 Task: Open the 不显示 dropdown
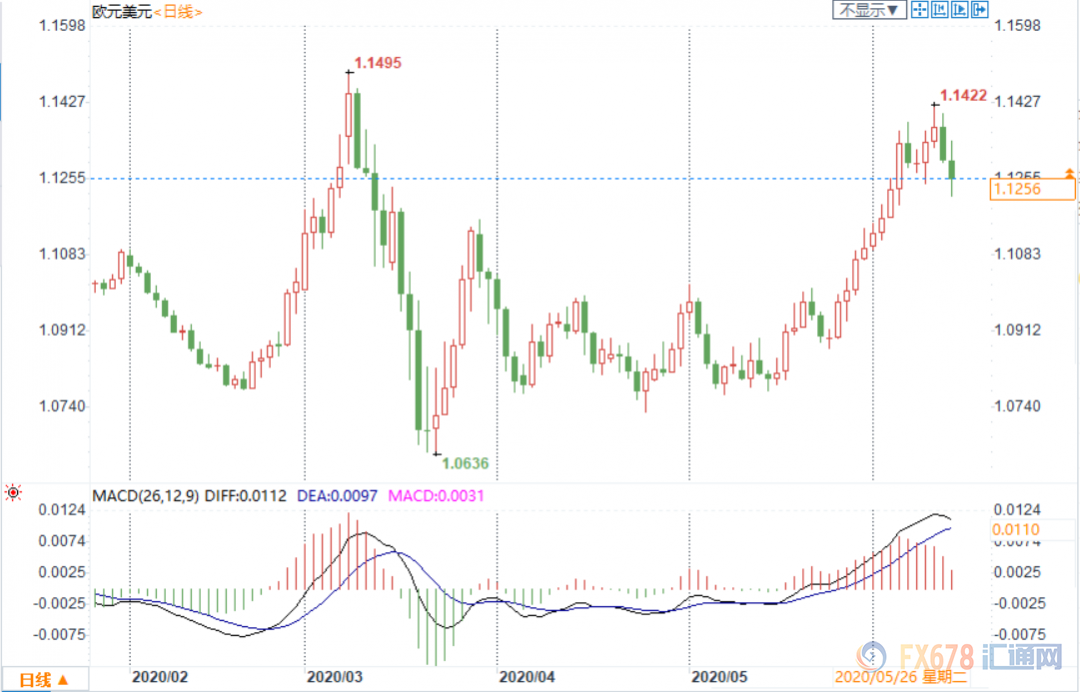870,10
